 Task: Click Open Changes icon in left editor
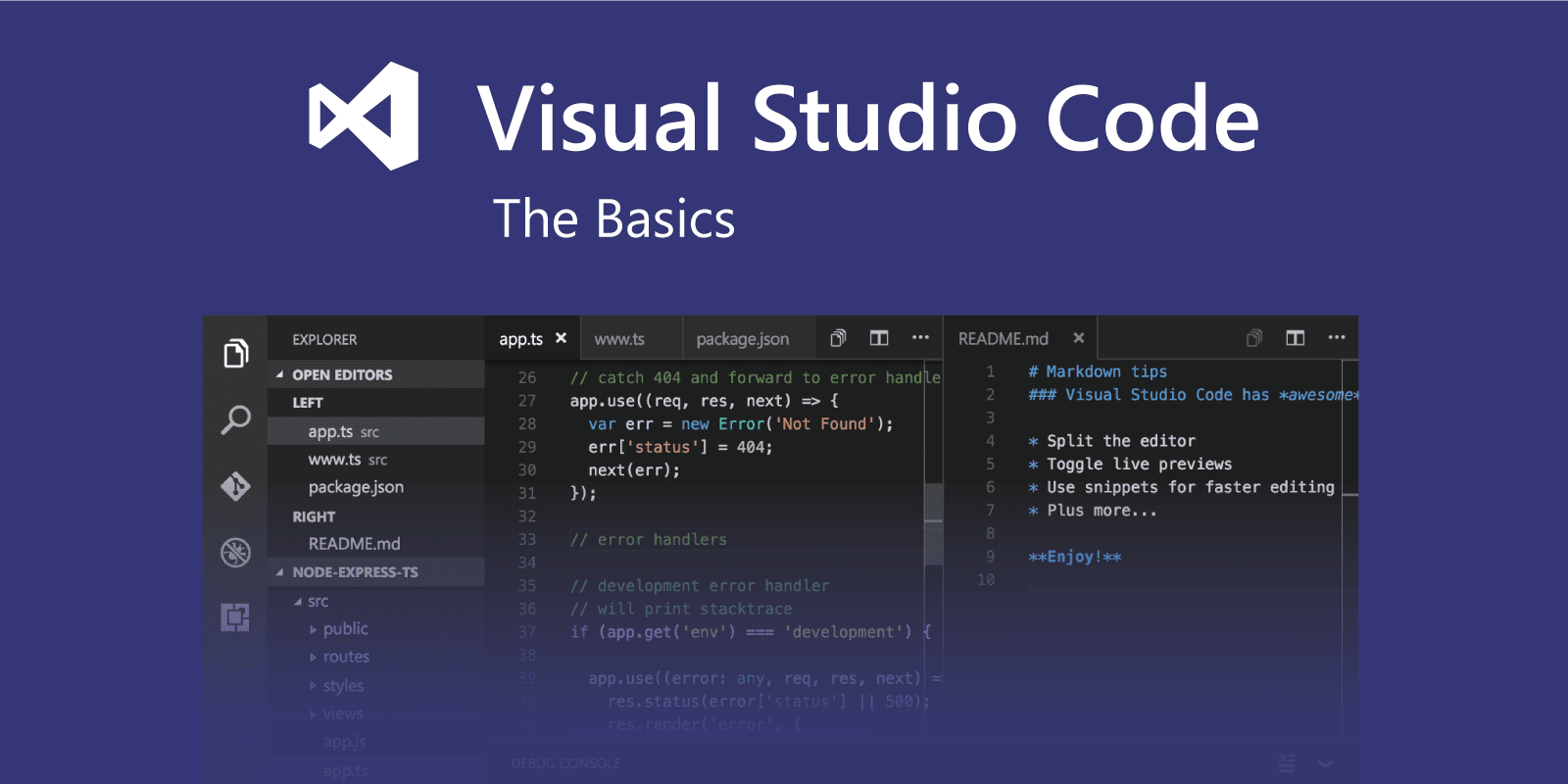tap(838, 338)
